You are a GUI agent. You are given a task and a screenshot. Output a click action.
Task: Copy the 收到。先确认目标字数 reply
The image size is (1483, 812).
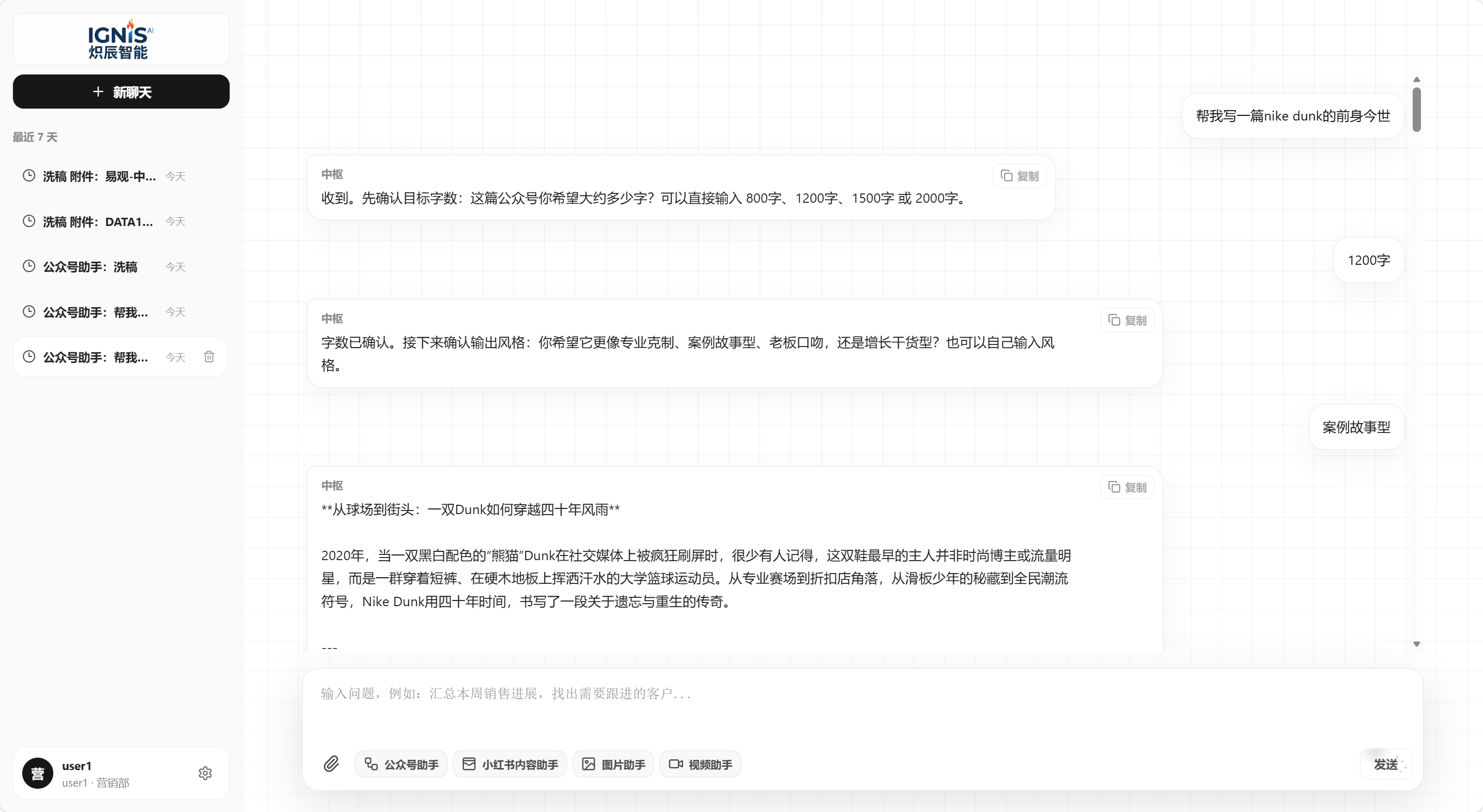coord(1019,175)
